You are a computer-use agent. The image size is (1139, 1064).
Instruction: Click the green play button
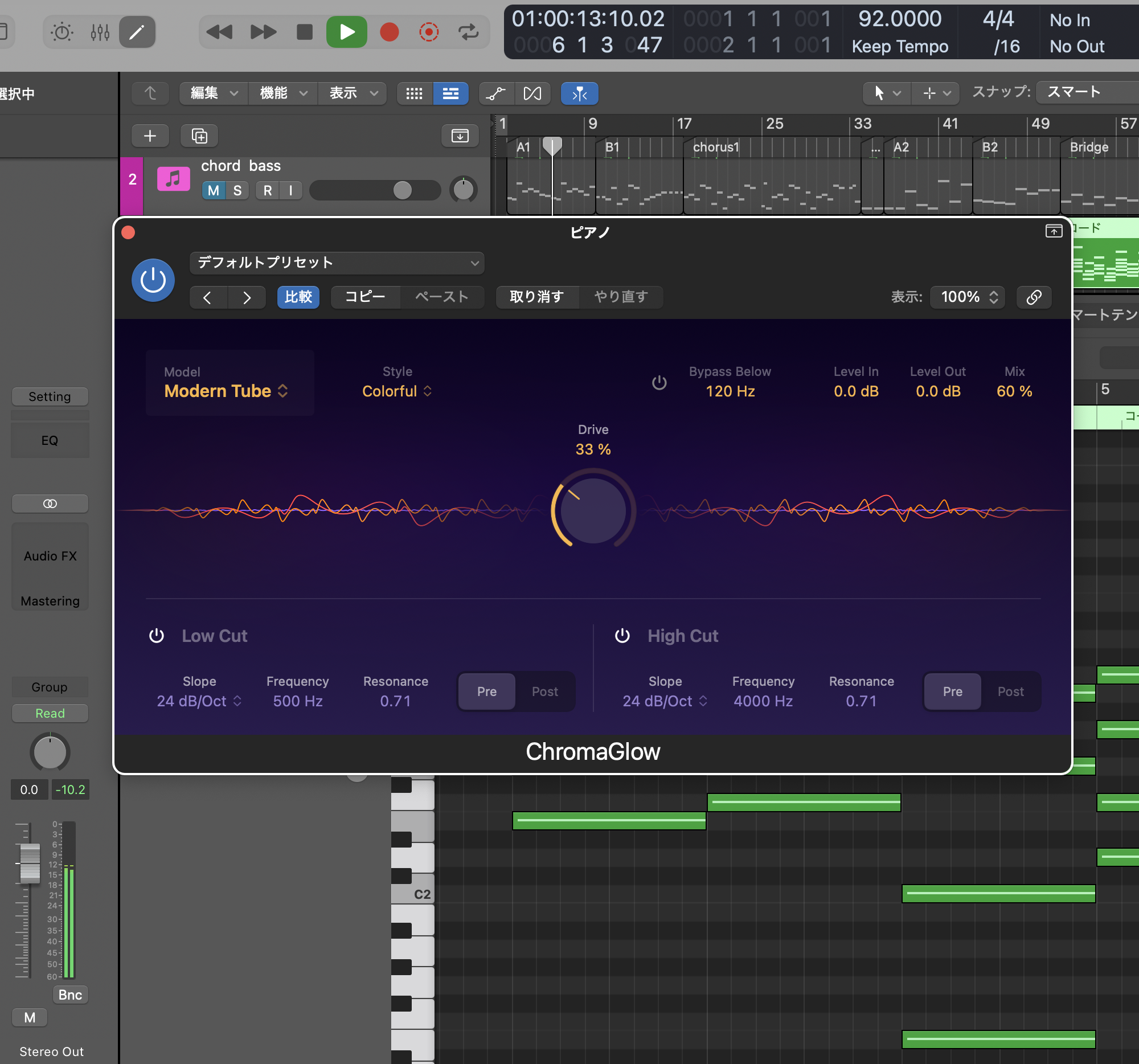(347, 32)
